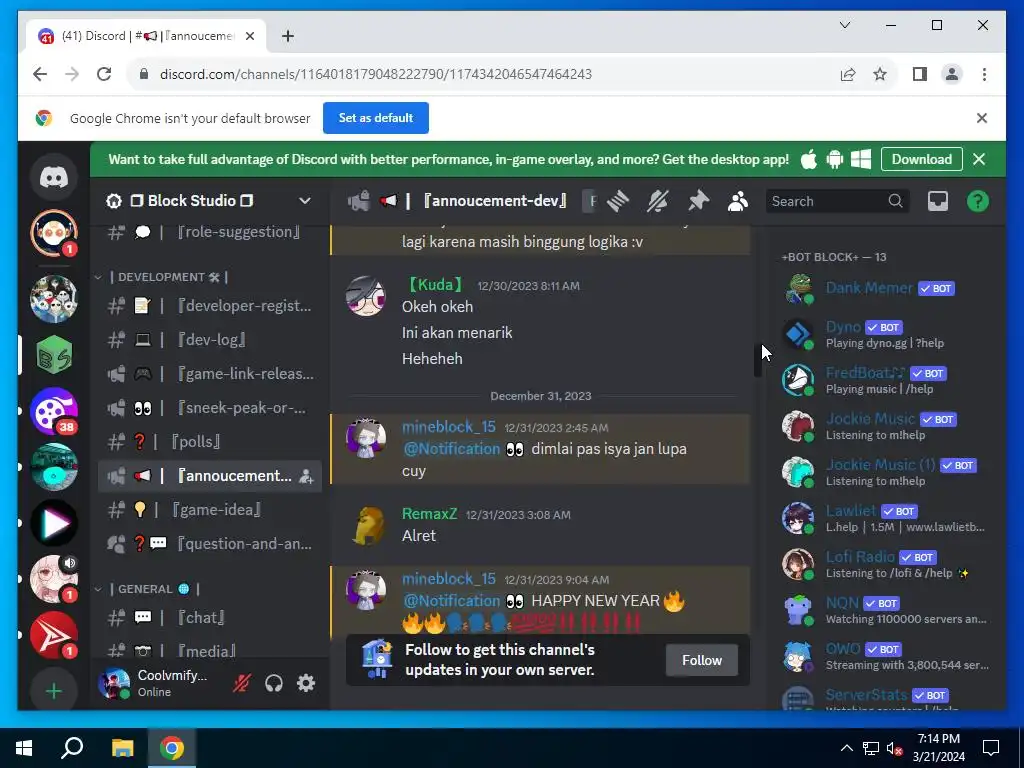Image resolution: width=1024 pixels, height=768 pixels.
Task: Click the chat scrollbar thumb
Action: click(758, 359)
